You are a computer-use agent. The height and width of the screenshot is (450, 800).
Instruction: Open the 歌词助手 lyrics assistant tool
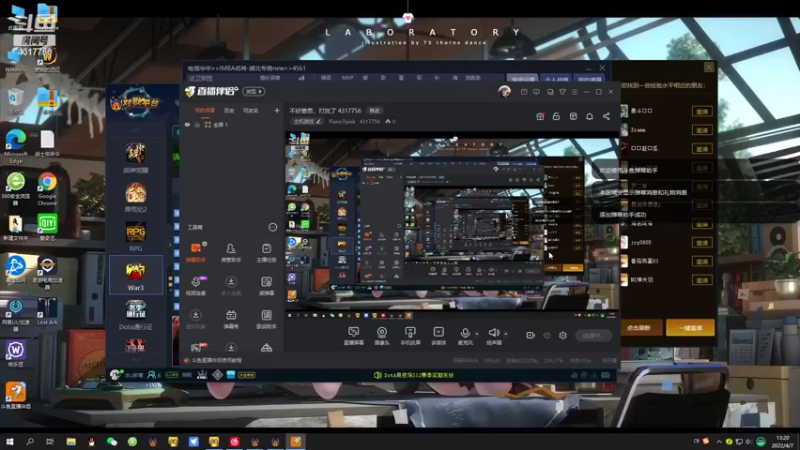[266, 319]
